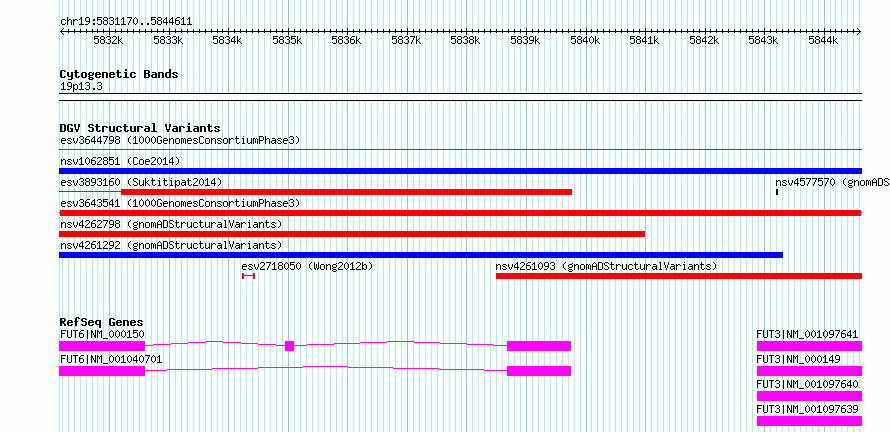Screen dimensions: 890x432
Task: Click the last exon of FUT6|NM_001040701
Action: click(x=539, y=371)
